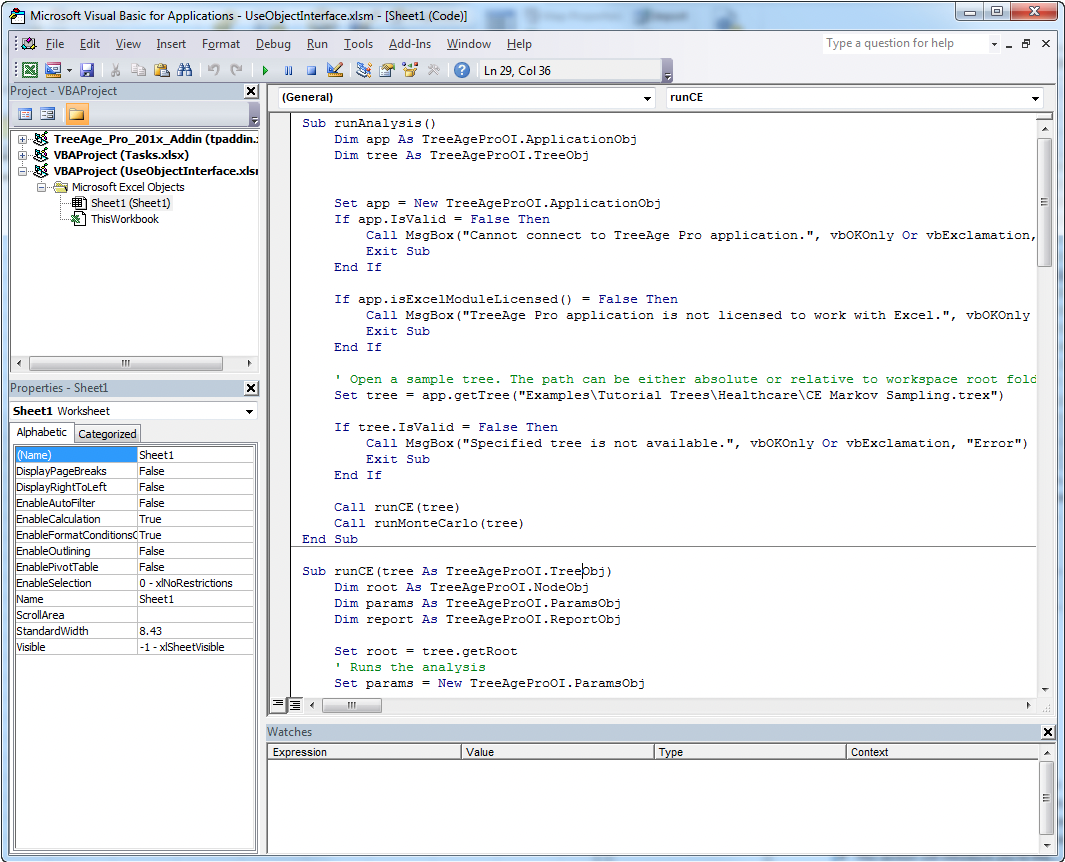This screenshot has height=862, width=1065.
Task: Toggle Folders view in the Project panel
Action: pyautogui.click(x=76, y=114)
